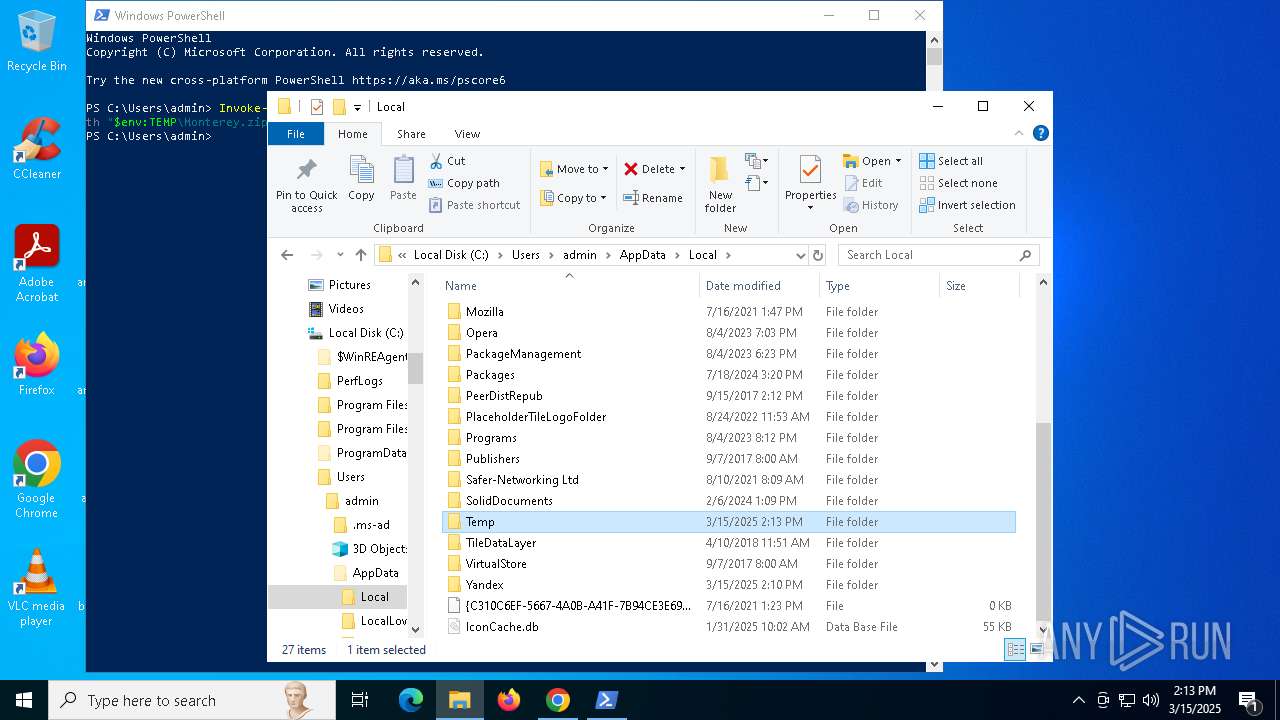Image resolution: width=1280 pixels, height=720 pixels.
Task: Switch to Details view layout icon
Action: pyautogui.click(x=1015, y=650)
